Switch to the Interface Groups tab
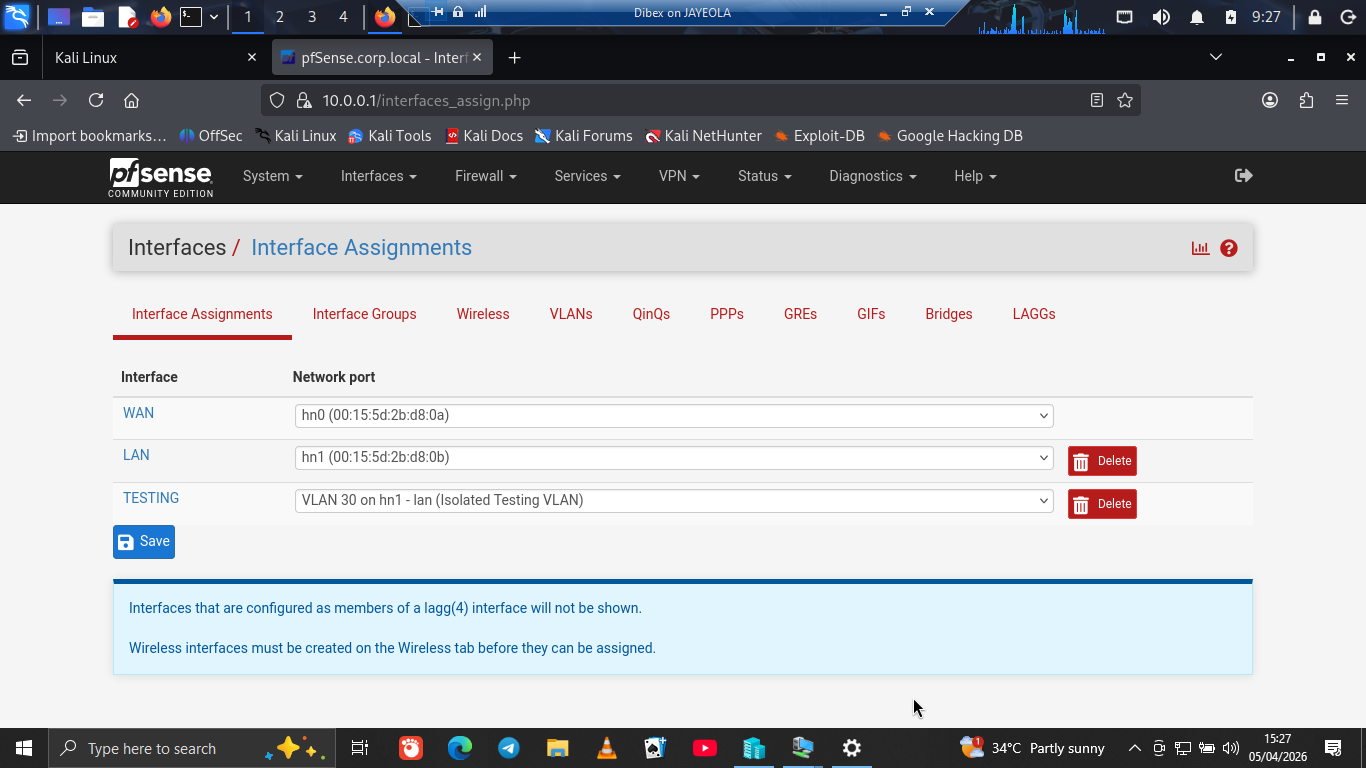1366x768 pixels. pos(364,314)
